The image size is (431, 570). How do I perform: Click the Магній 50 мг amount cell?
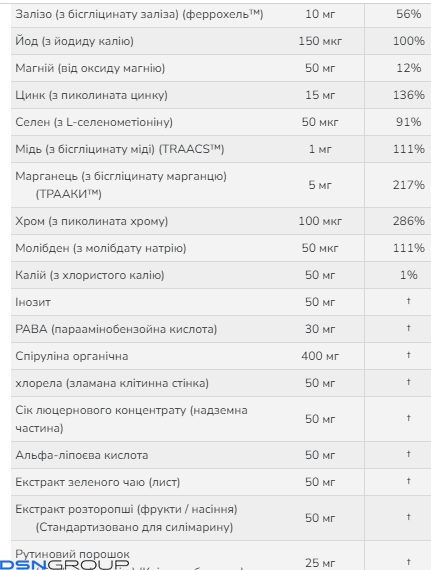pyautogui.click(x=320, y=68)
